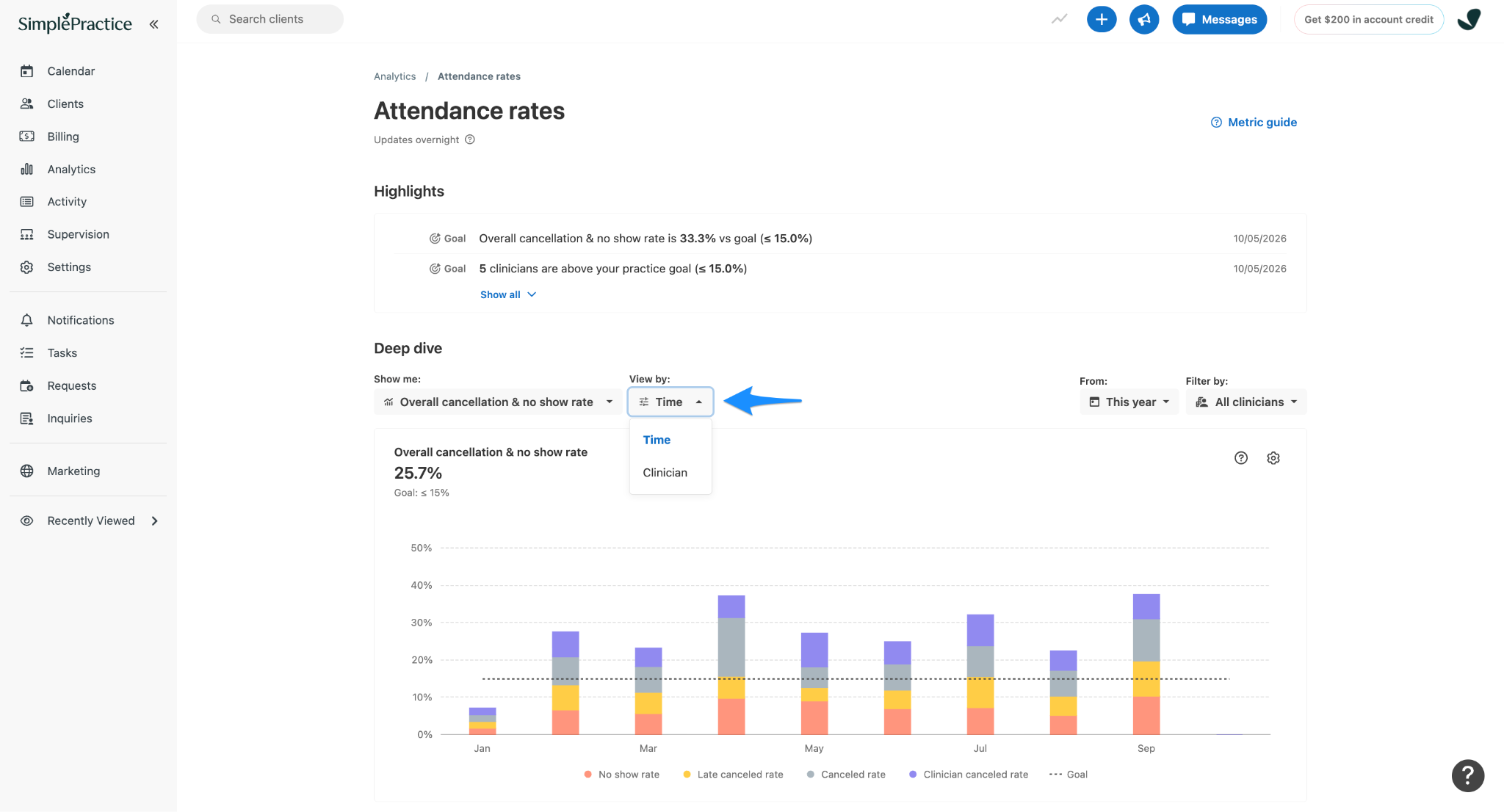
Task: Open chart settings gear icon
Action: click(1273, 458)
